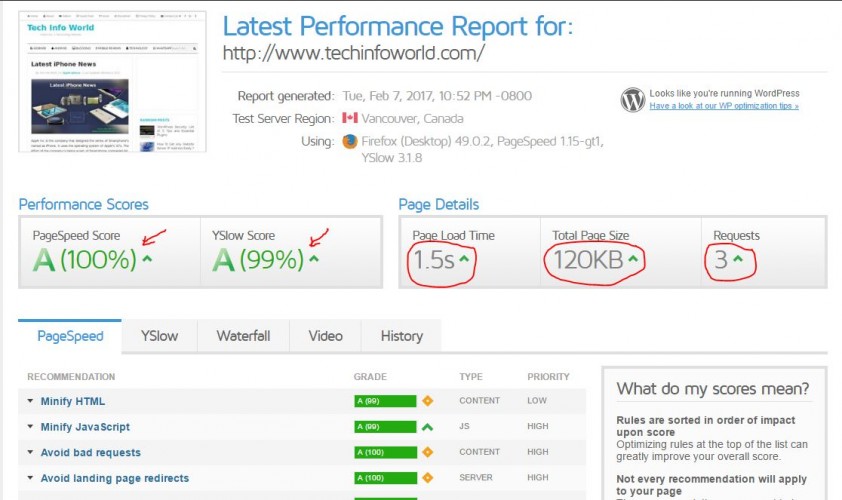Click the Vancouver, Canada region text
Screen dimensions: 842x500
(412, 118)
